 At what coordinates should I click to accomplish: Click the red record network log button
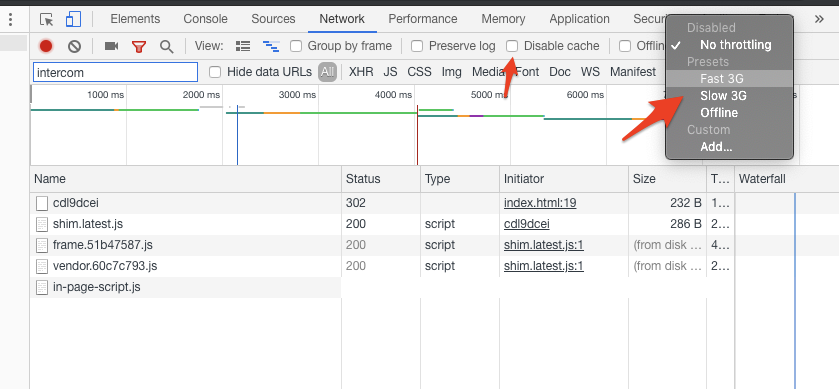(x=46, y=47)
